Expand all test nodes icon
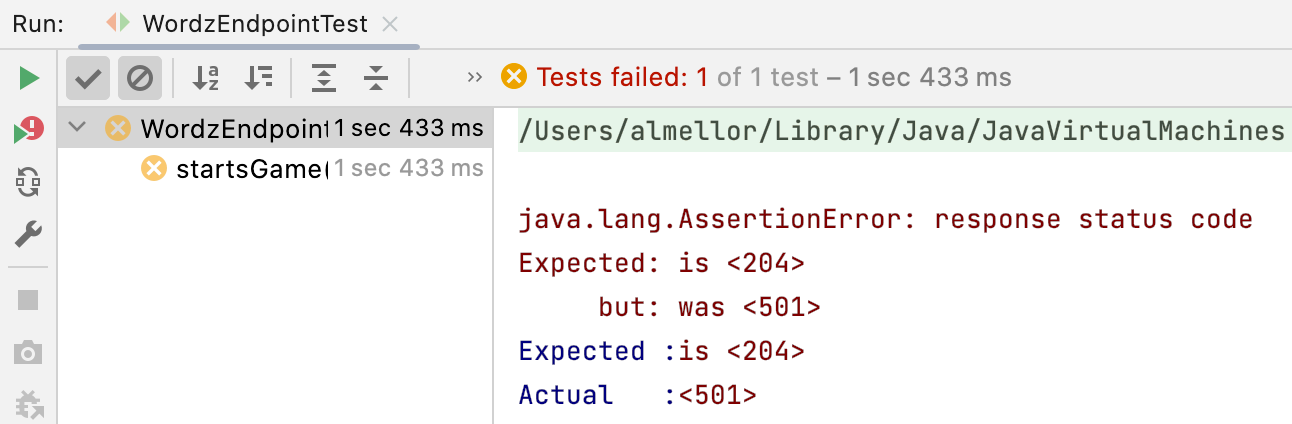 (323, 78)
